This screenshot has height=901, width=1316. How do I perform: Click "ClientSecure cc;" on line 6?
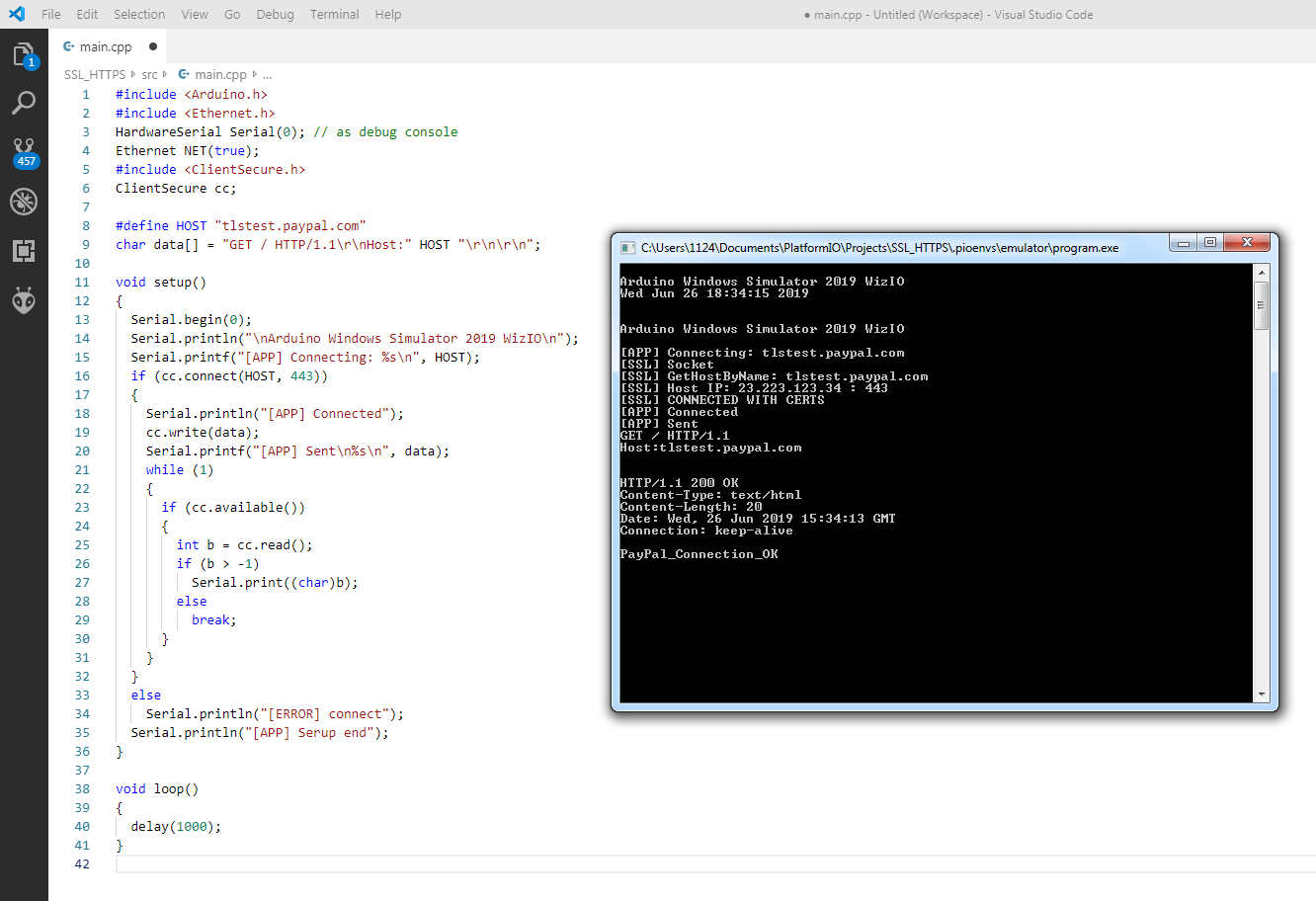pyautogui.click(x=176, y=188)
